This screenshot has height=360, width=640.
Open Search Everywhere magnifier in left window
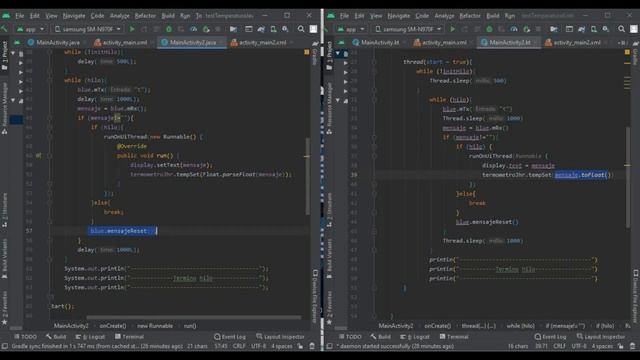click(301, 29)
